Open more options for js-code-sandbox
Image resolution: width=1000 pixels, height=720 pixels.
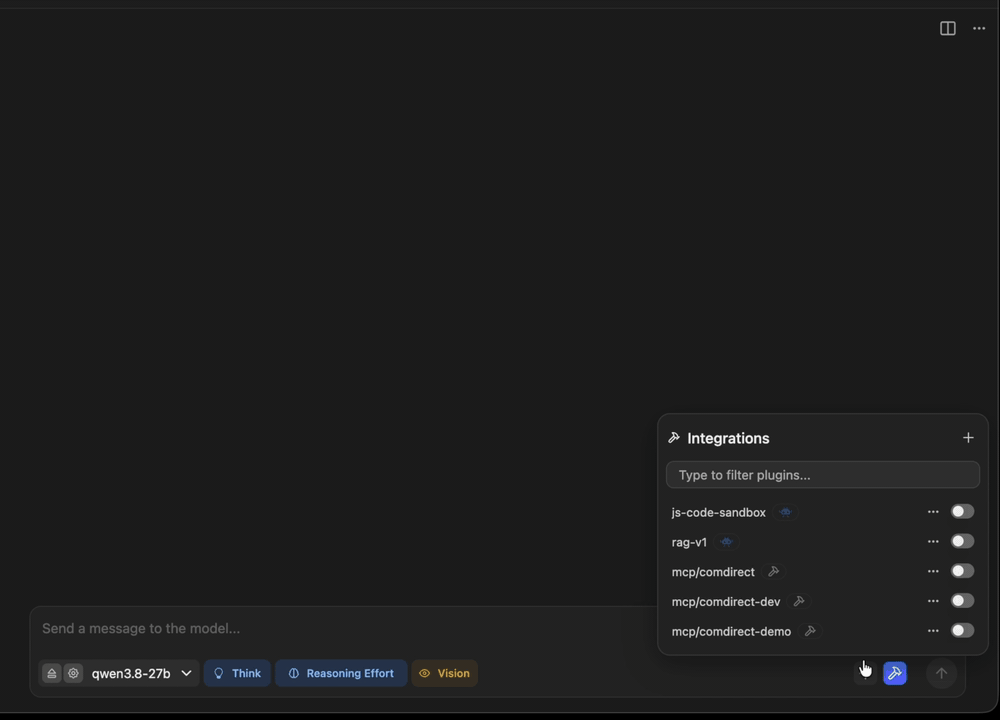click(x=933, y=512)
